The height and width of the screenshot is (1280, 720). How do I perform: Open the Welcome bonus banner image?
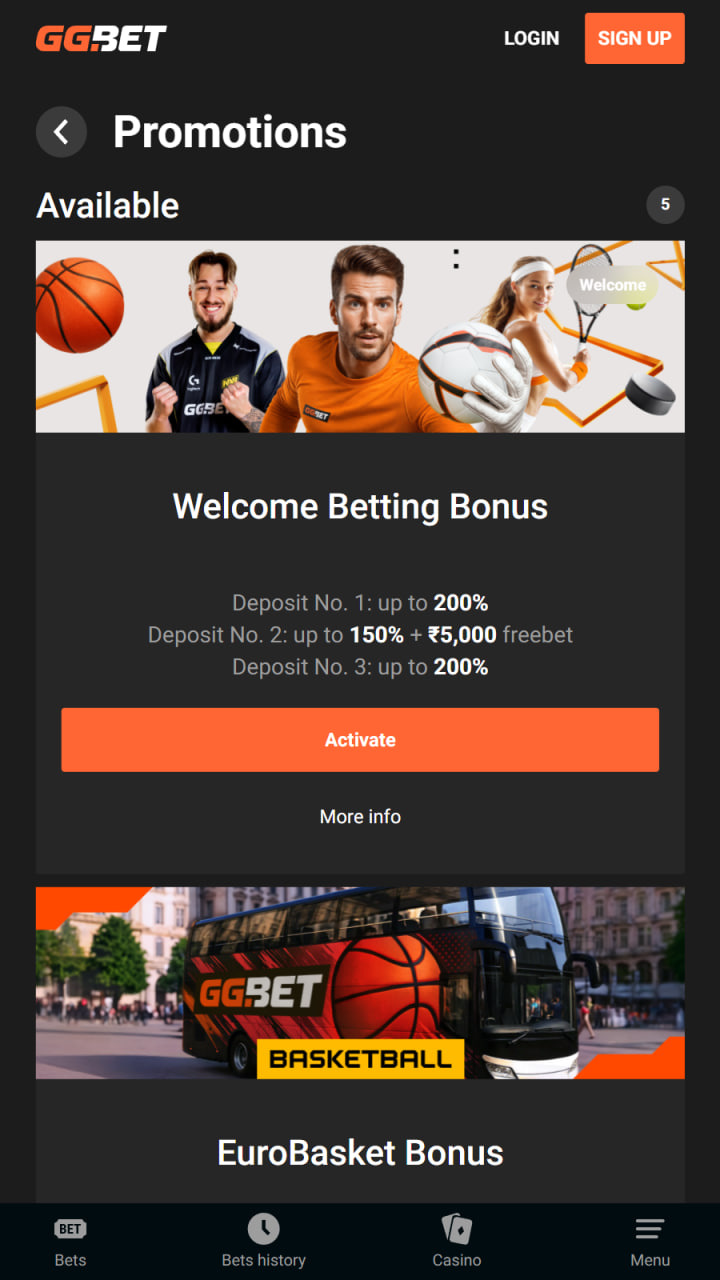[x=360, y=336]
